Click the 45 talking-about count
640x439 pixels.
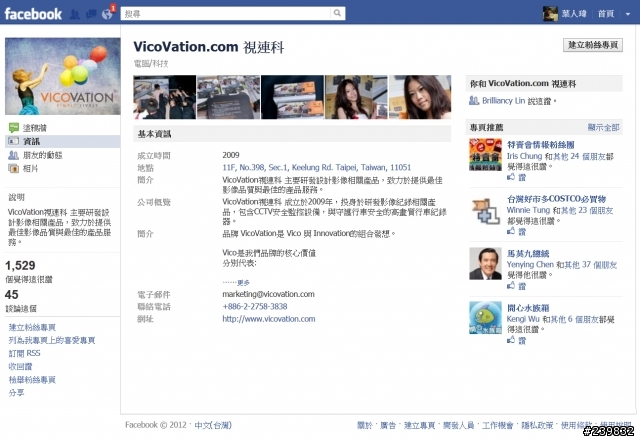pyautogui.click(x=11, y=295)
